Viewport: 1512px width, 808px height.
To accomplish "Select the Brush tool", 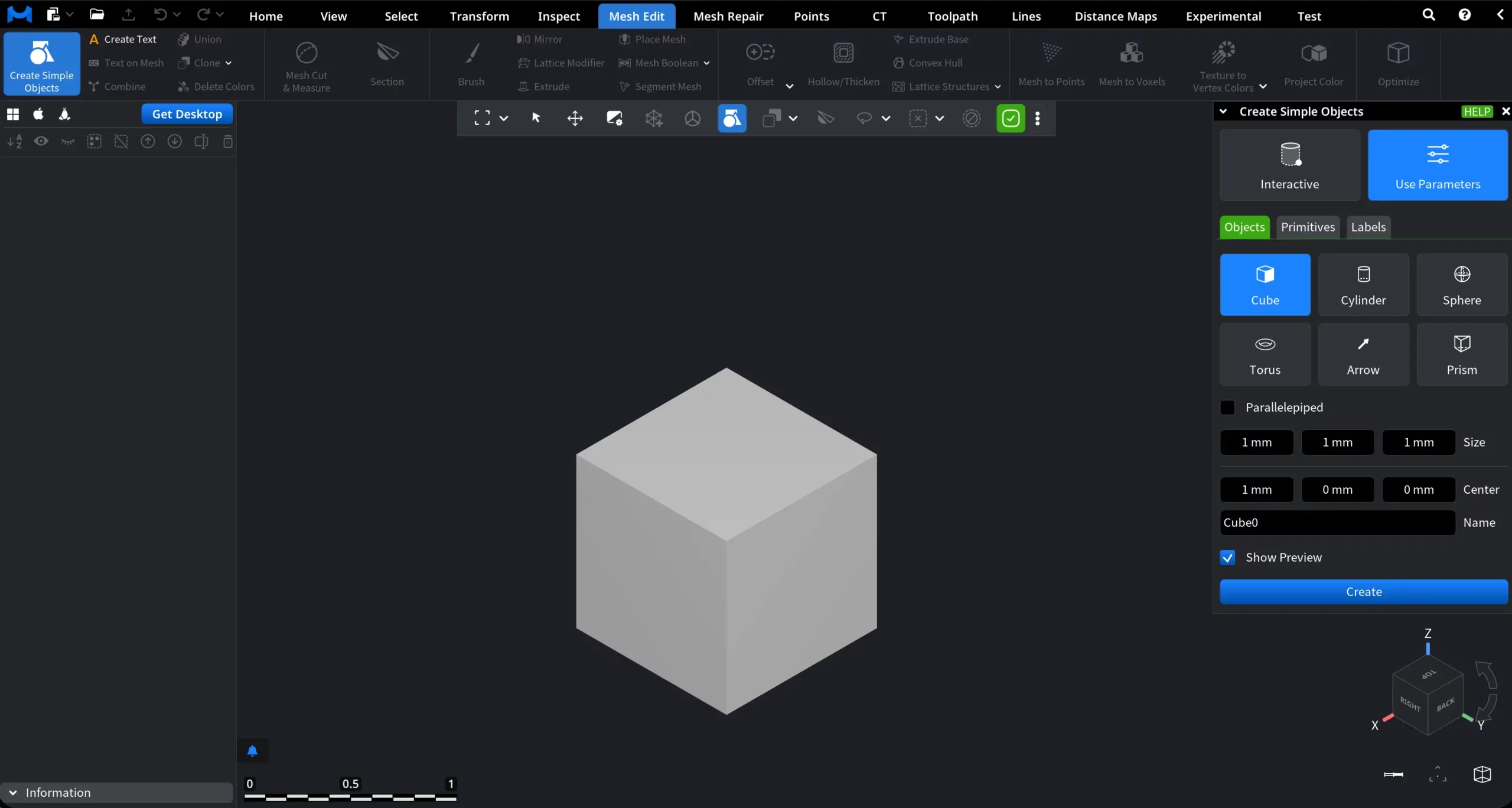I will click(470, 65).
